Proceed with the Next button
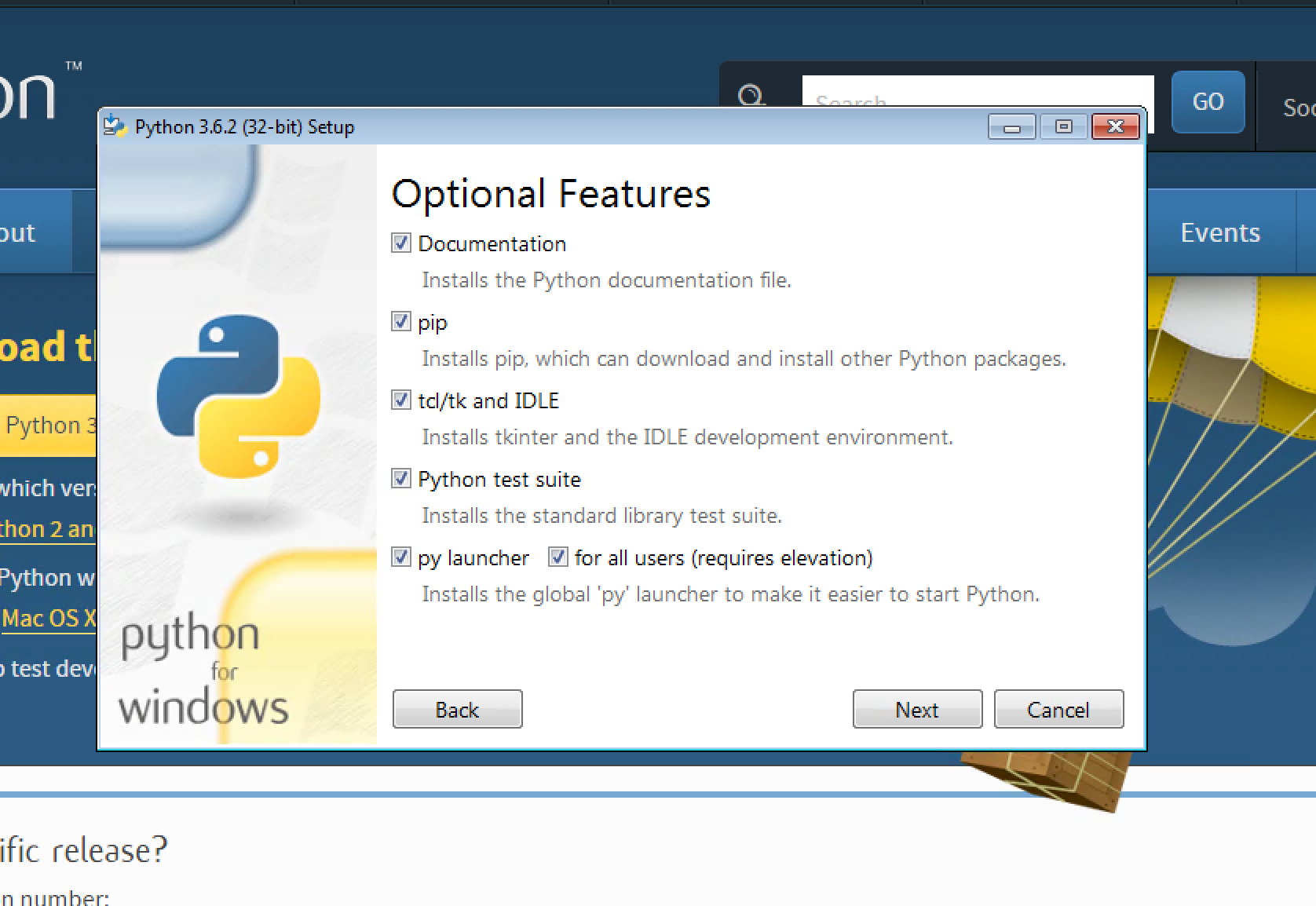Viewport: 1316px width, 906px height. tap(917, 710)
